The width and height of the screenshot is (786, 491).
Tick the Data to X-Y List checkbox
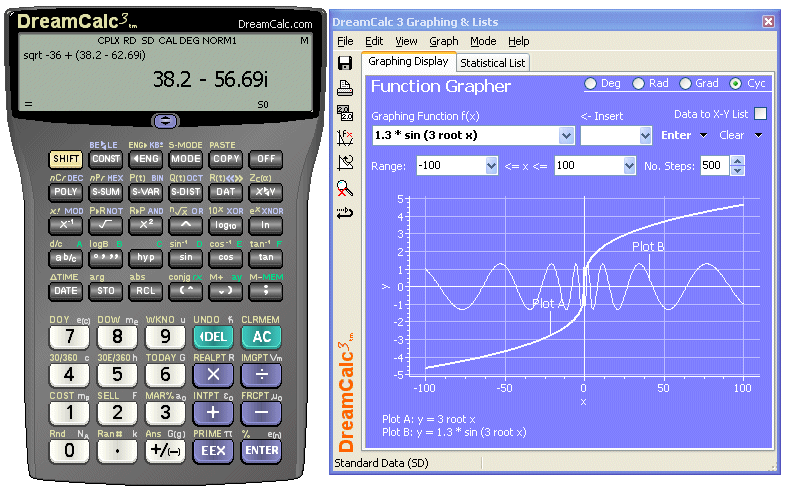pos(760,114)
